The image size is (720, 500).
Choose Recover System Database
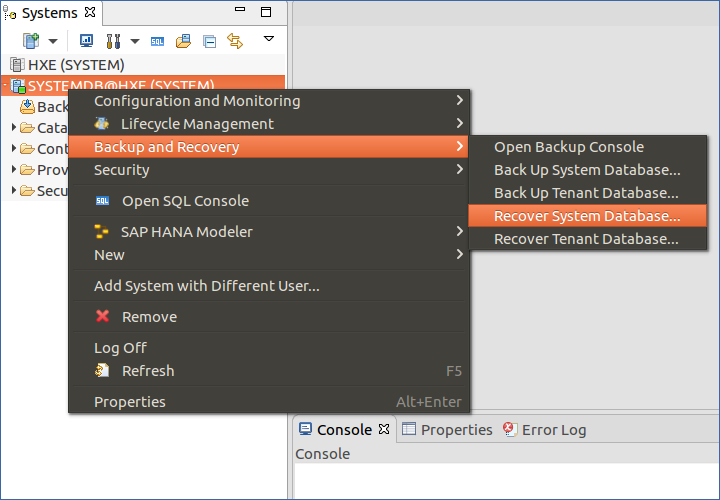tap(587, 216)
